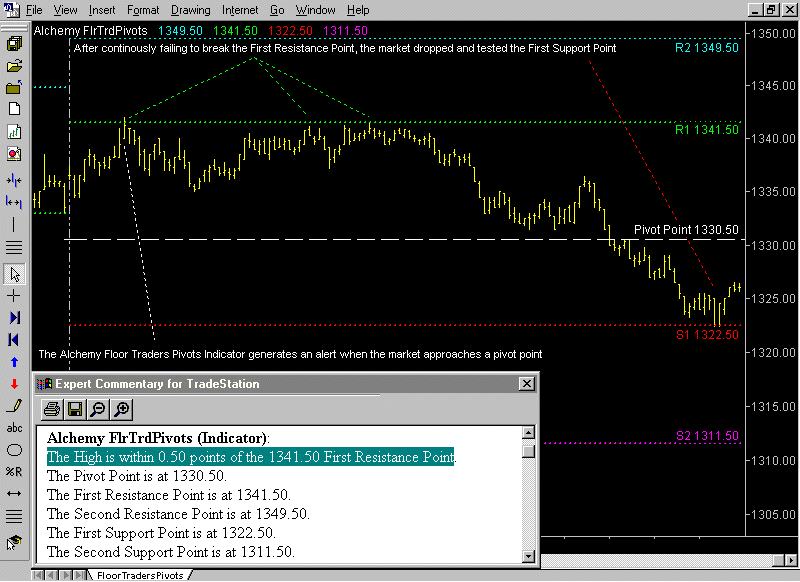Open the Window menu
The height and width of the screenshot is (582, 800).
point(315,10)
